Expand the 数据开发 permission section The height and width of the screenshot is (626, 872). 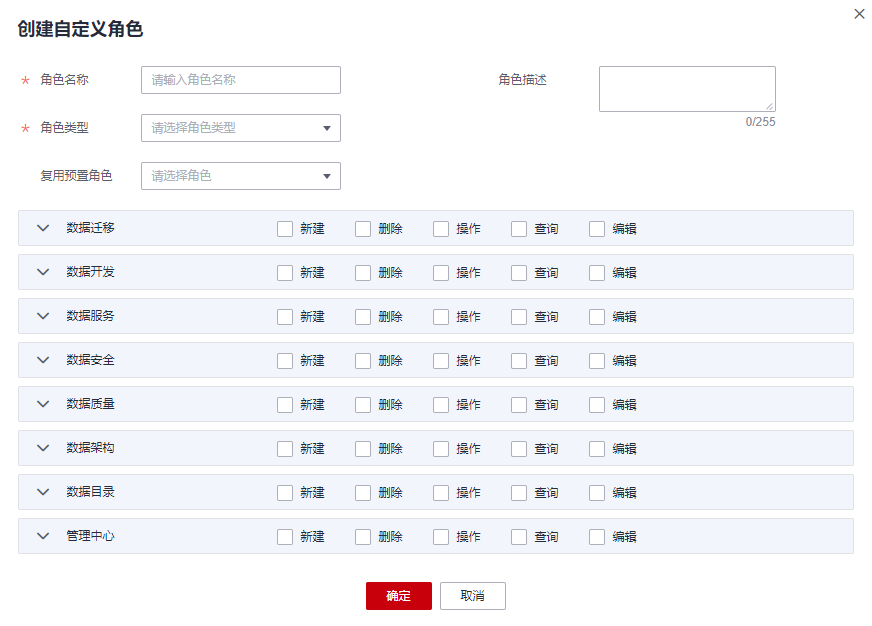43,272
